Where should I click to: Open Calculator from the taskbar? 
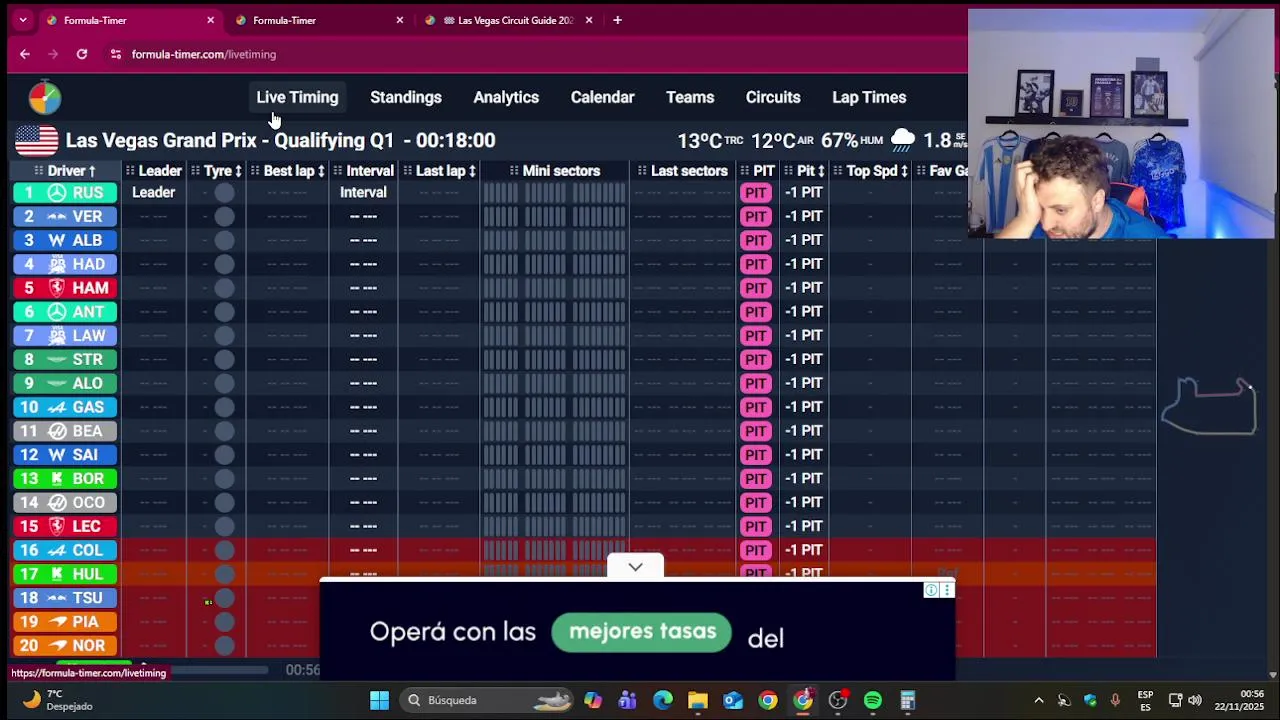click(x=908, y=700)
